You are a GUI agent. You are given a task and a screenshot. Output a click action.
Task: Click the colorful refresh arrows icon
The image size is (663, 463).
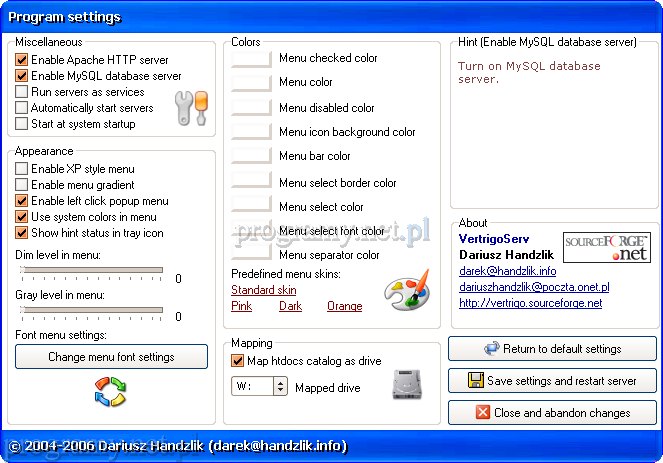111,391
